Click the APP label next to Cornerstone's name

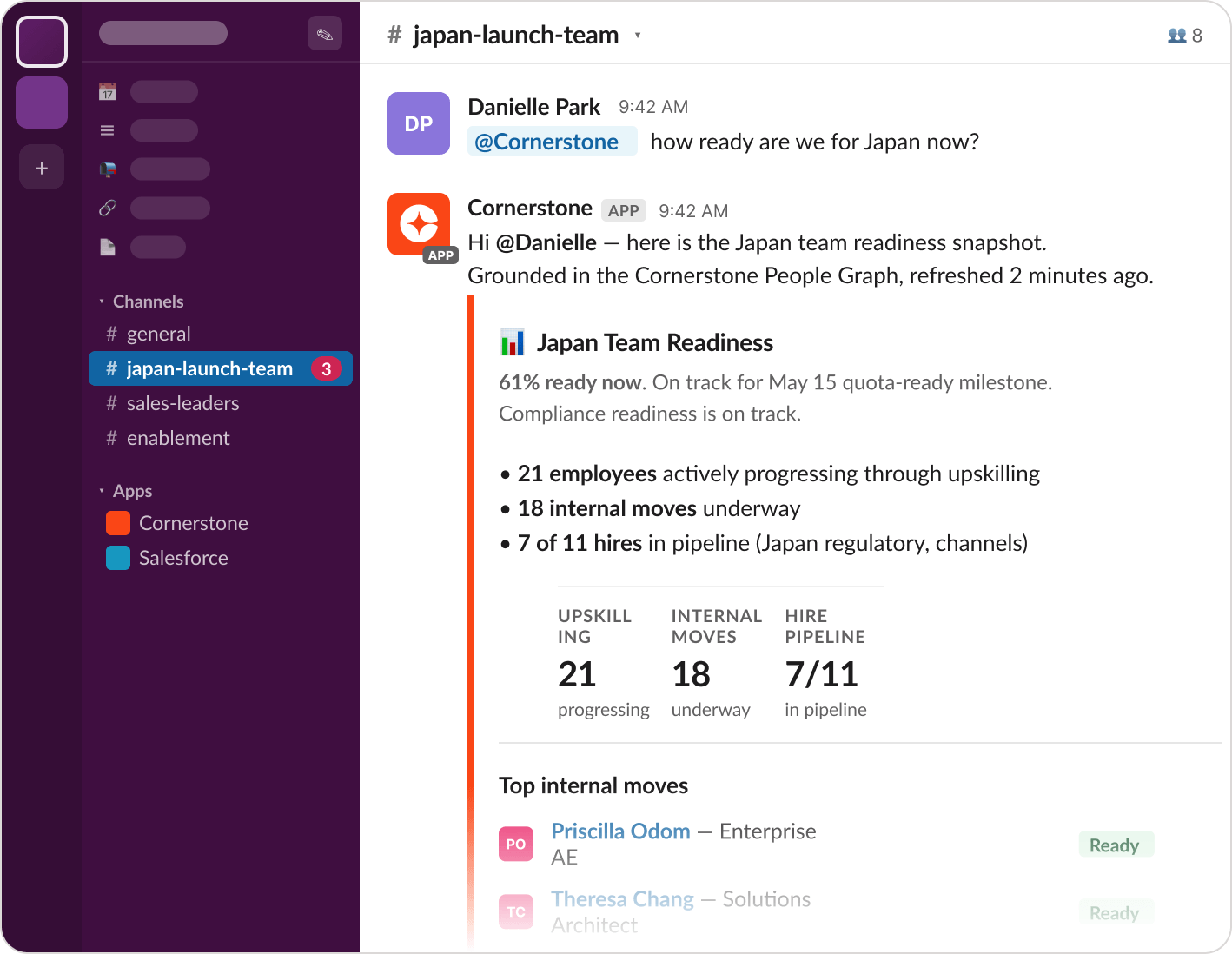(624, 210)
